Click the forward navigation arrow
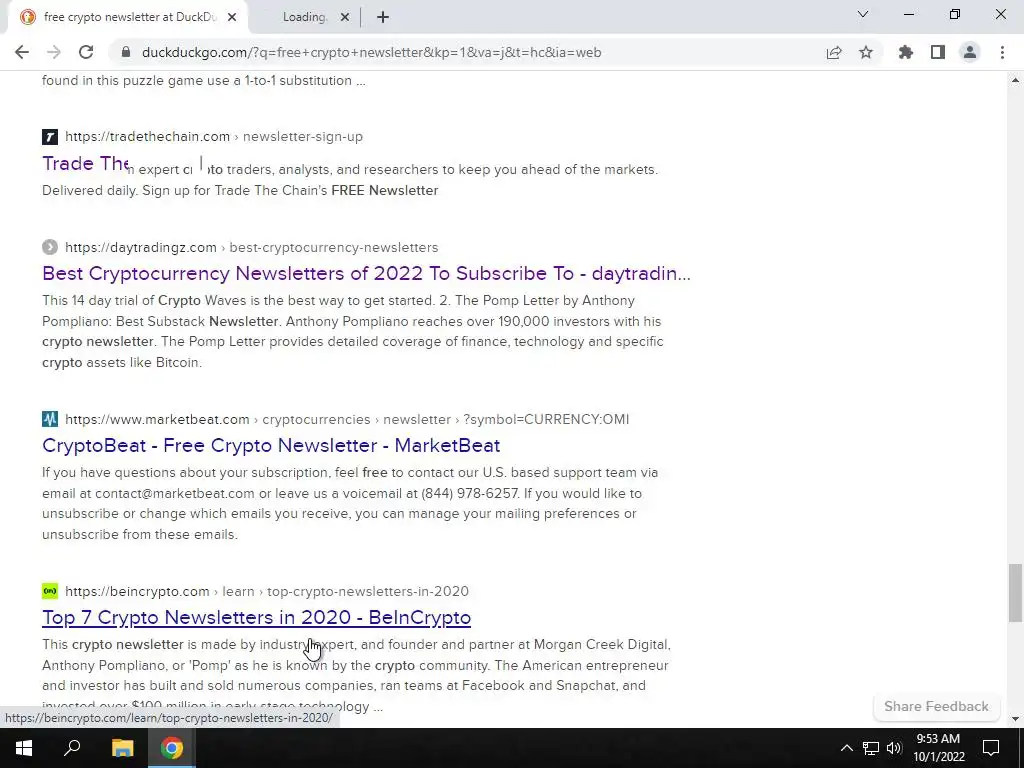The image size is (1024, 768). 54,52
